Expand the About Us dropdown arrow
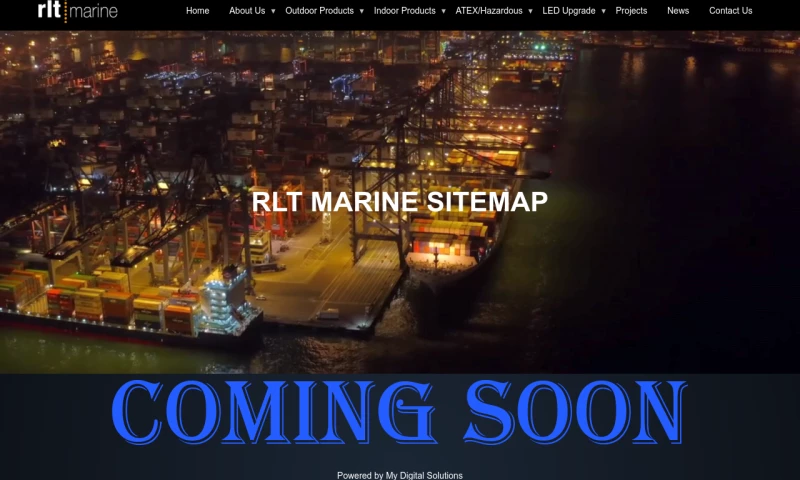Screen dimensions: 800x480 tap(273, 11)
